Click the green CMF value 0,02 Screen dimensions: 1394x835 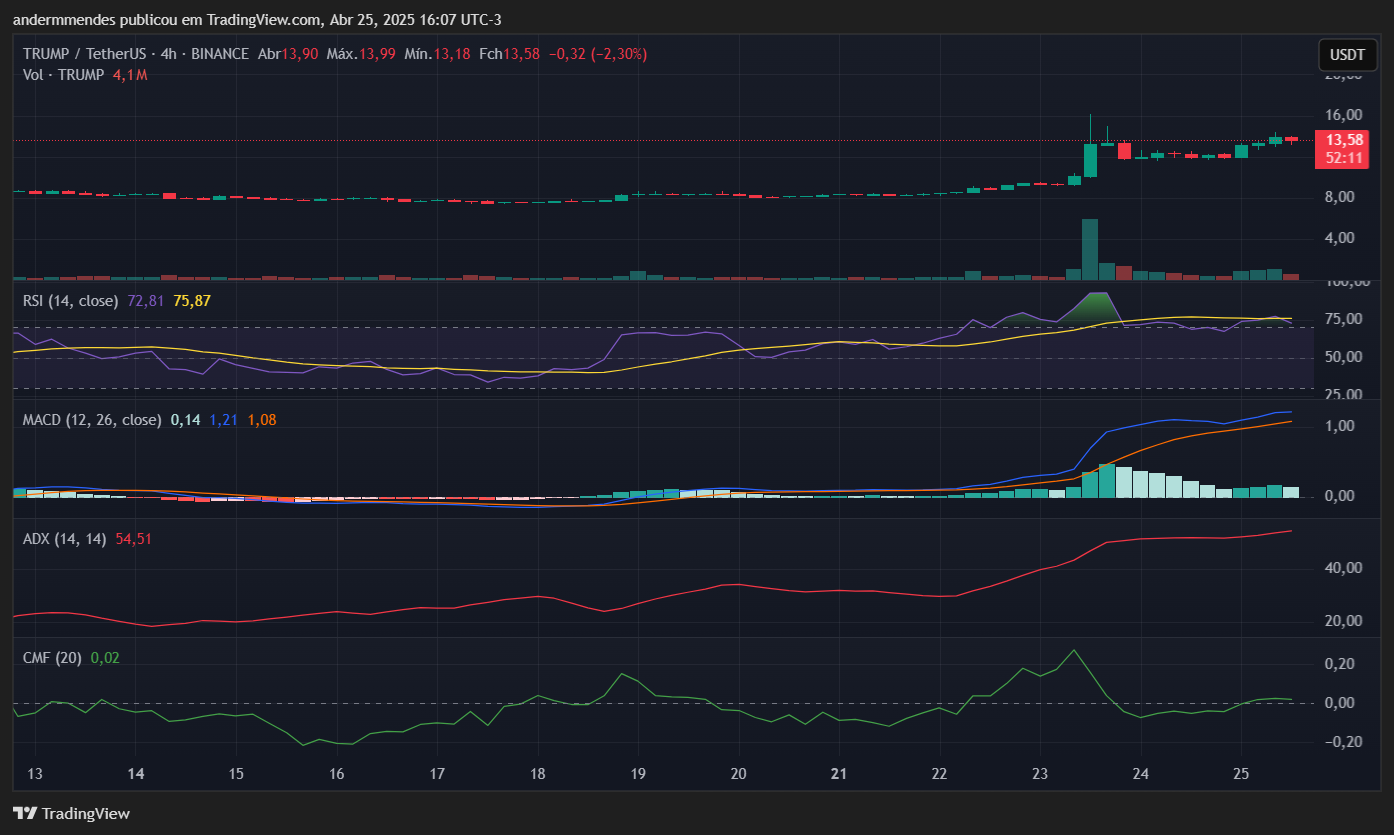(105, 658)
